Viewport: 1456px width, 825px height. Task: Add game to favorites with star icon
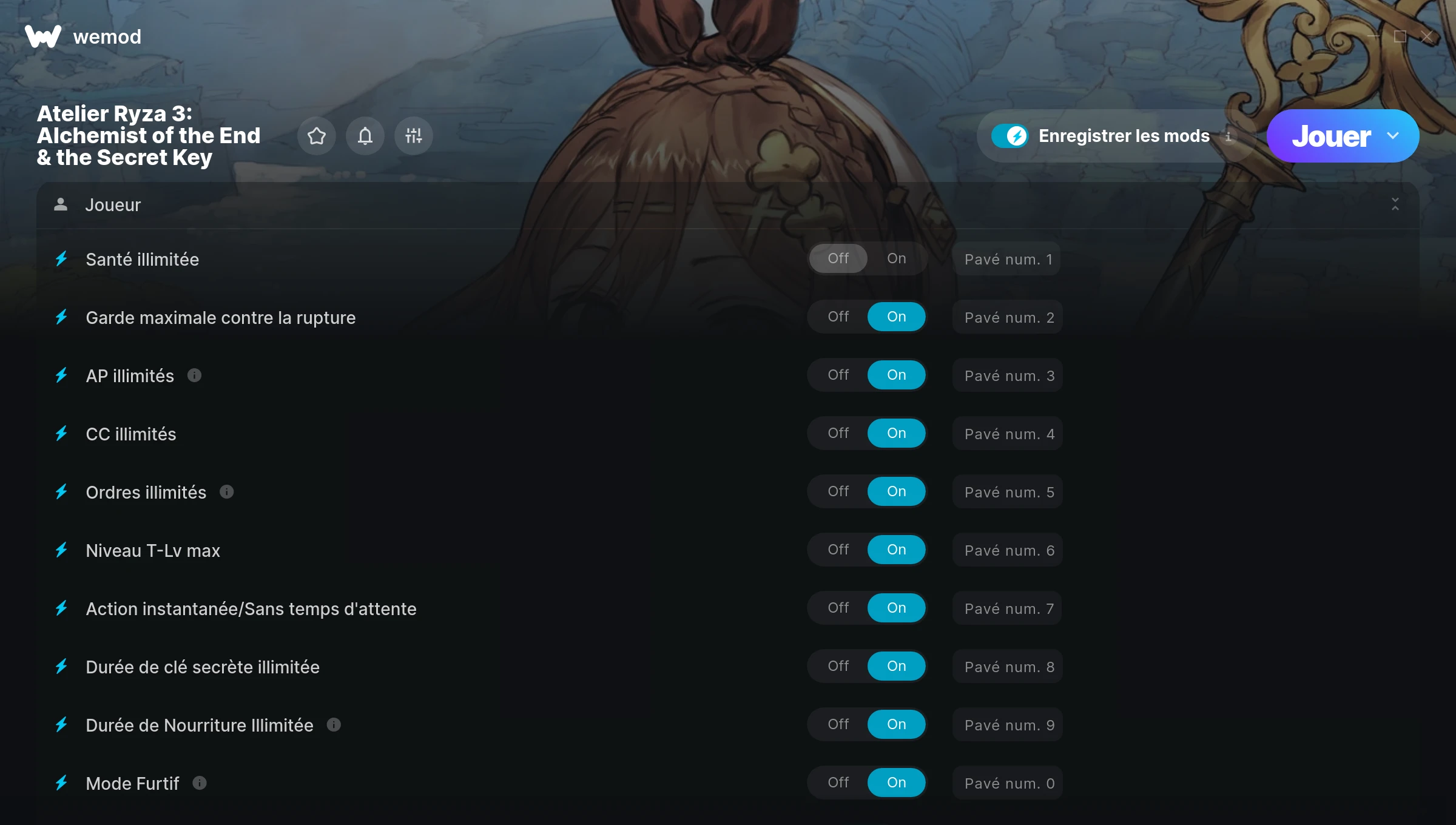(317, 136)
